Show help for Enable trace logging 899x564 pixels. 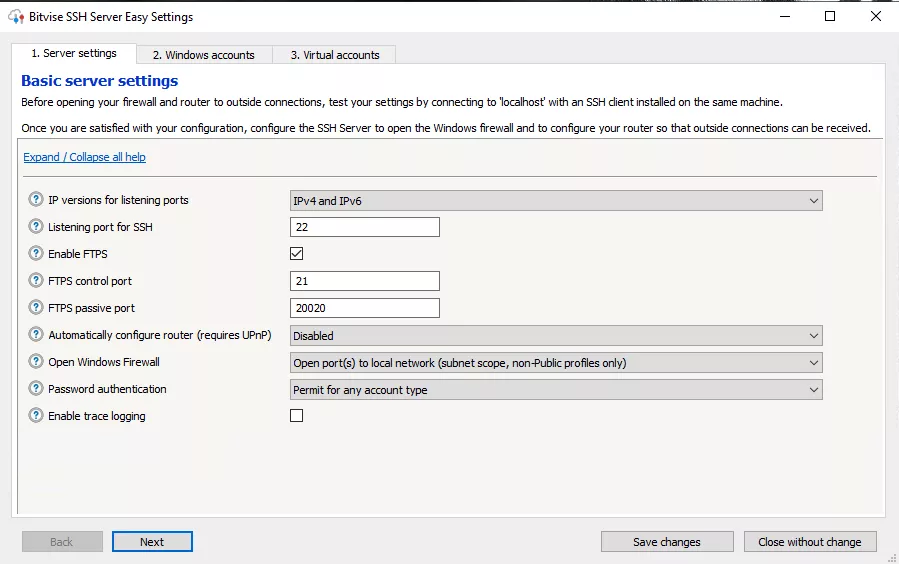click(x=37, y=416)
